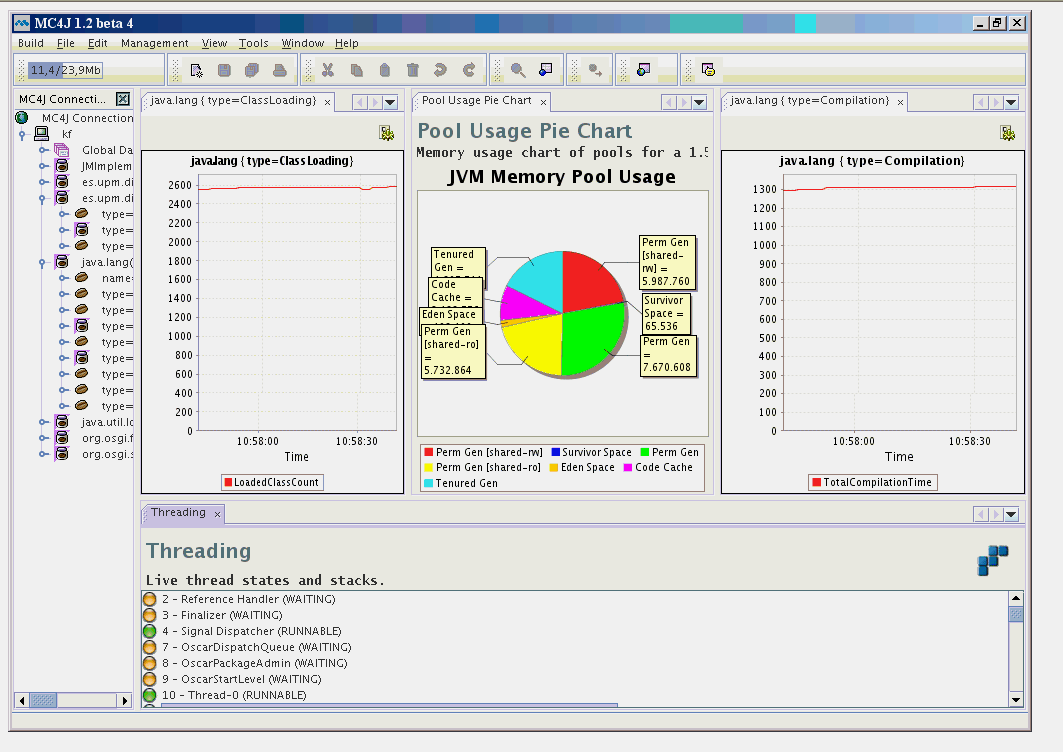
Task: Click the Delete trash can toolbar icon
Action: (x=412, y=70)
